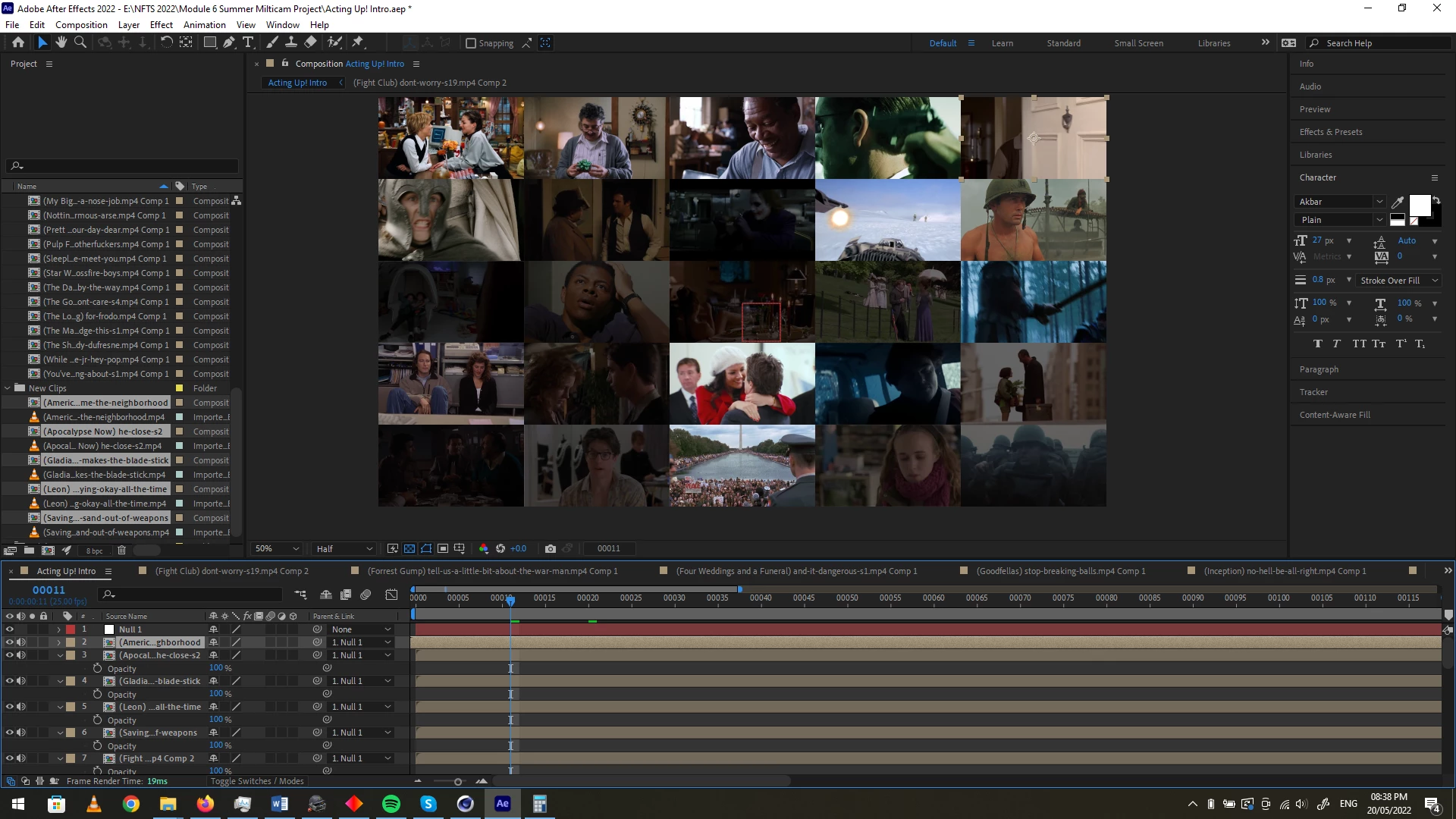The width and height of the screenshot is (1456, 819).
Task: Open the Animation menu
Action: [204, 24]
